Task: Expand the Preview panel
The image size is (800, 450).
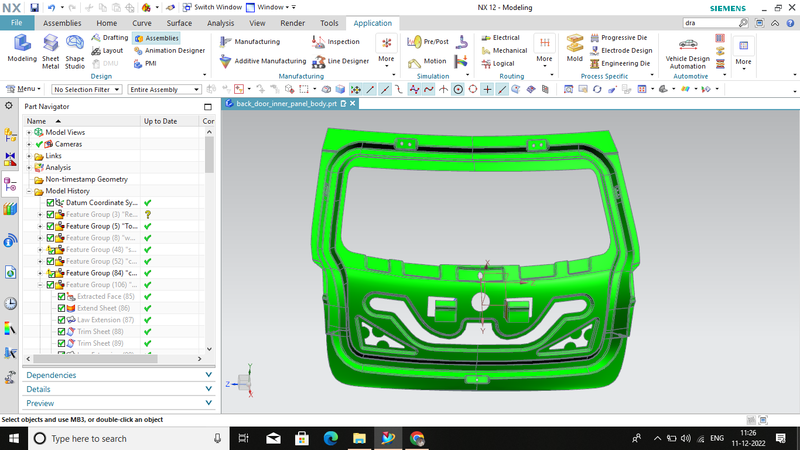Action: pyautogui.click(x=119, y=403)
